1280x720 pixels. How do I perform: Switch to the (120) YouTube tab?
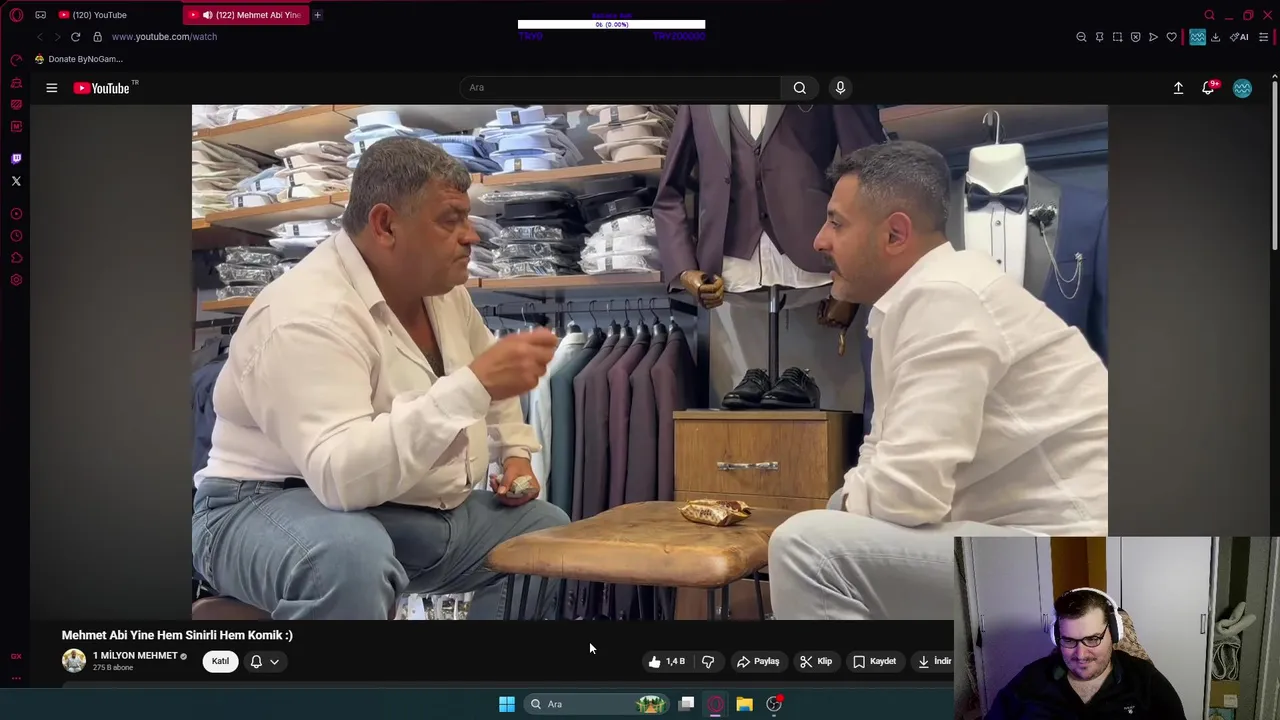pos(98,15)
